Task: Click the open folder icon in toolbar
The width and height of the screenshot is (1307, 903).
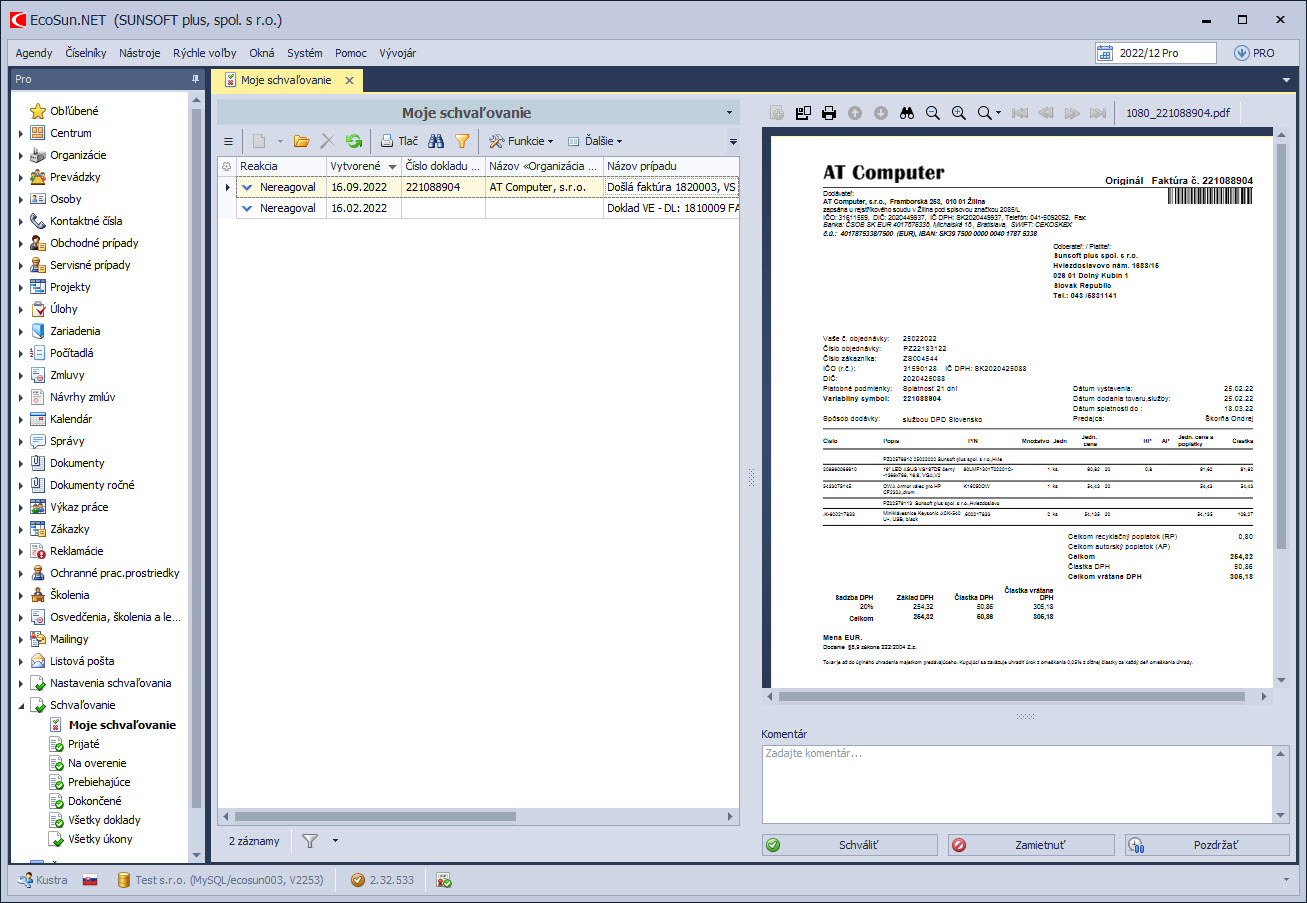Action: (x=301, y=142)
